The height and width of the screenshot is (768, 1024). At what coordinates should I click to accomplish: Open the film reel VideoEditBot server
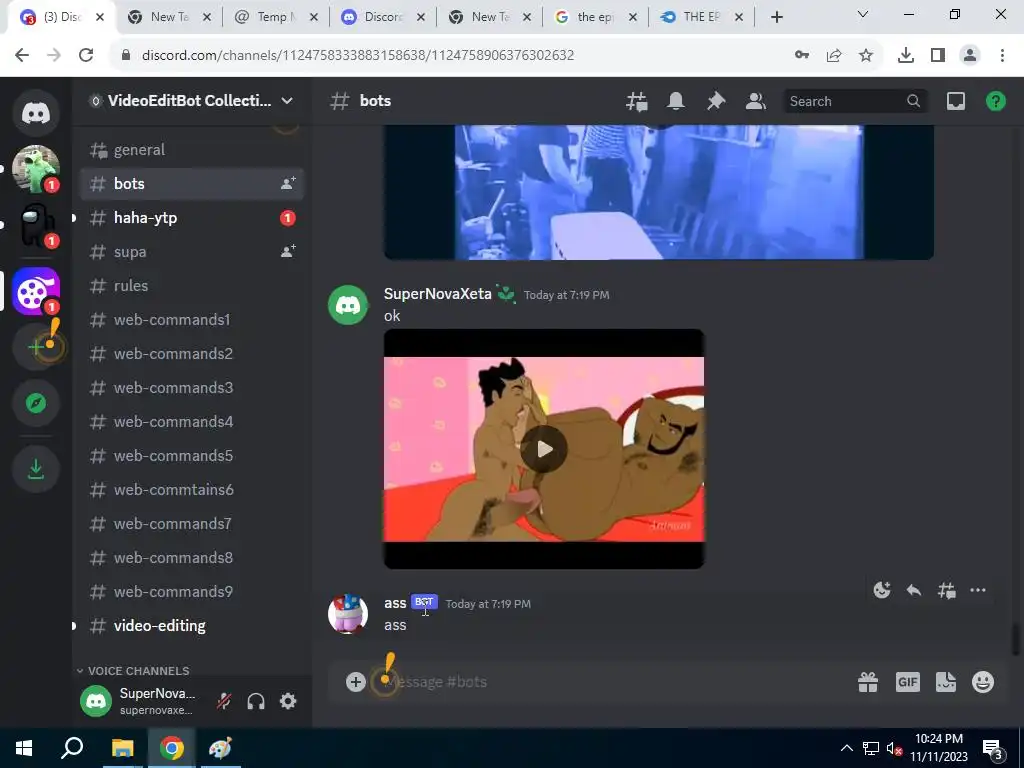click(x=36, y=291)
